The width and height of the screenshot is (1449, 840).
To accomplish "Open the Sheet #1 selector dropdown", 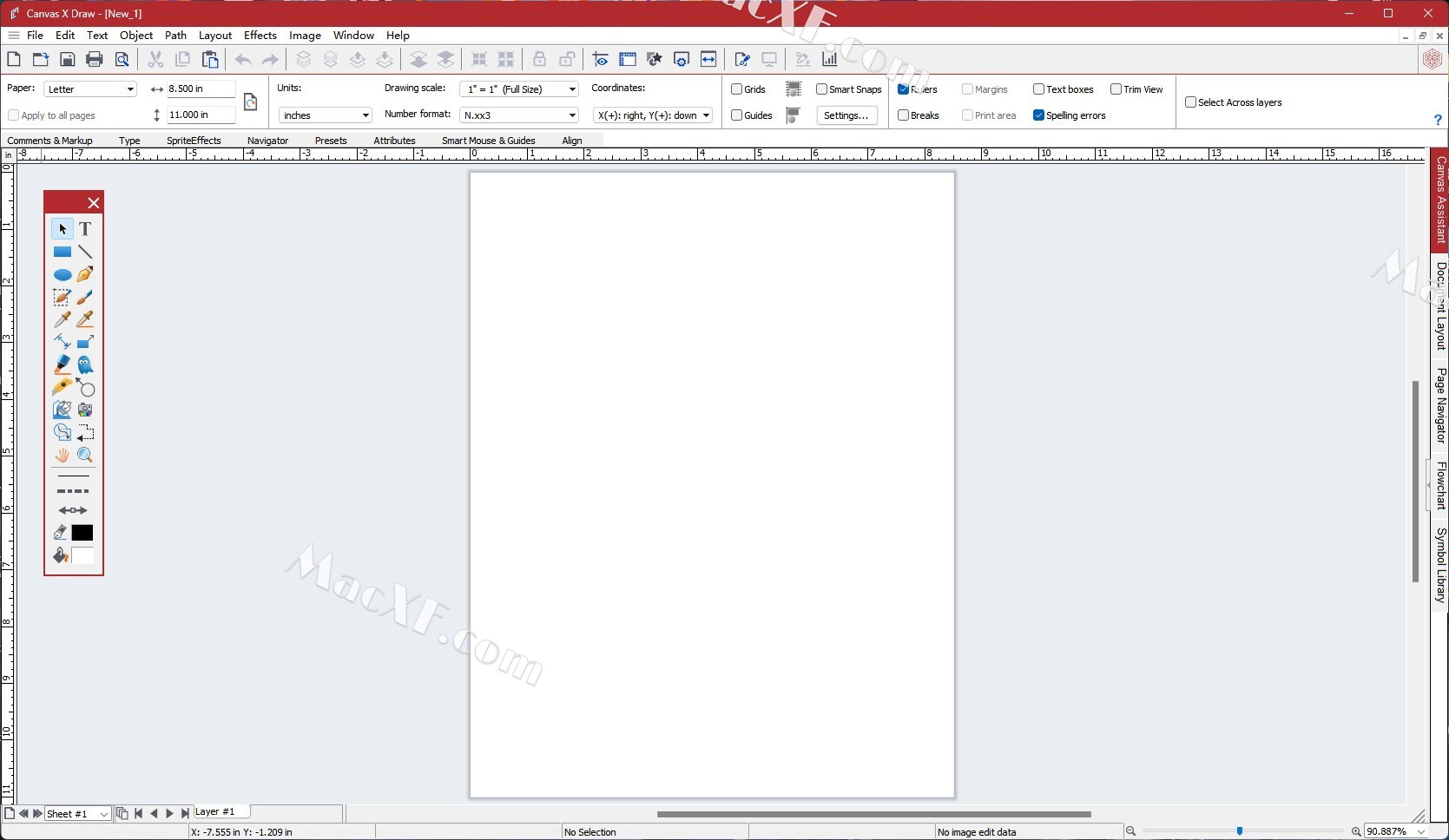I will 78,814.
